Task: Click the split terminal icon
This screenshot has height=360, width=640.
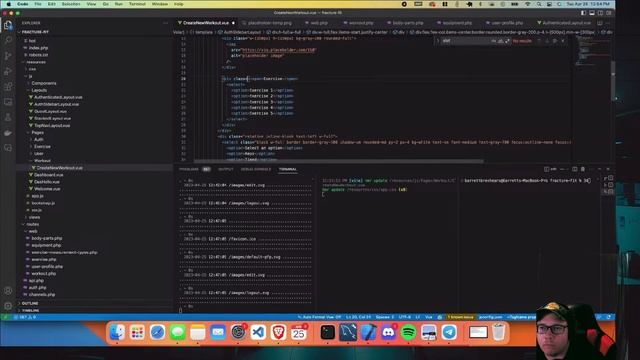Action: tap(574, 169)
